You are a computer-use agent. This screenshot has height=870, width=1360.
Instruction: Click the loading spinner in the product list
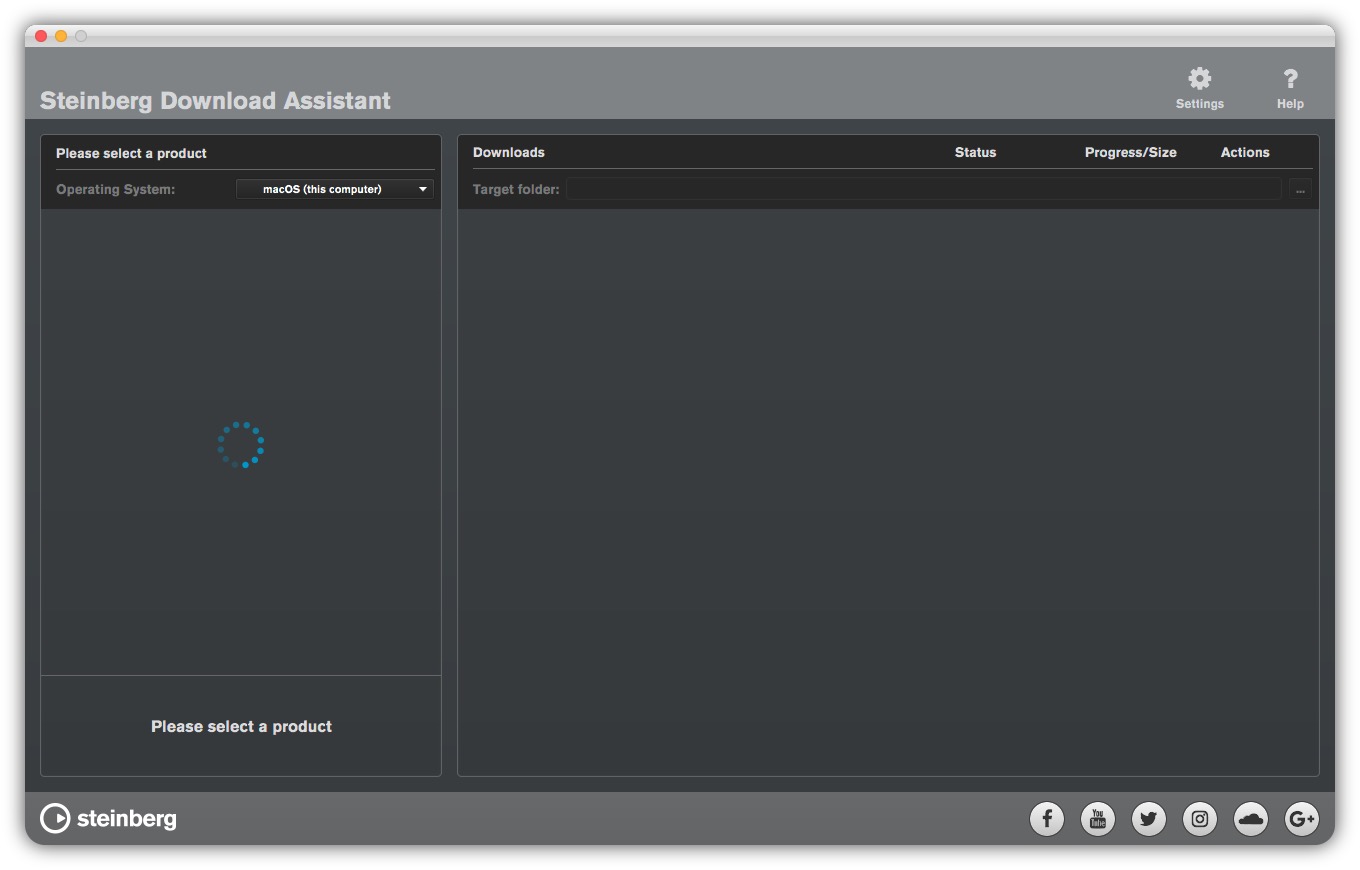click(241, 444)
